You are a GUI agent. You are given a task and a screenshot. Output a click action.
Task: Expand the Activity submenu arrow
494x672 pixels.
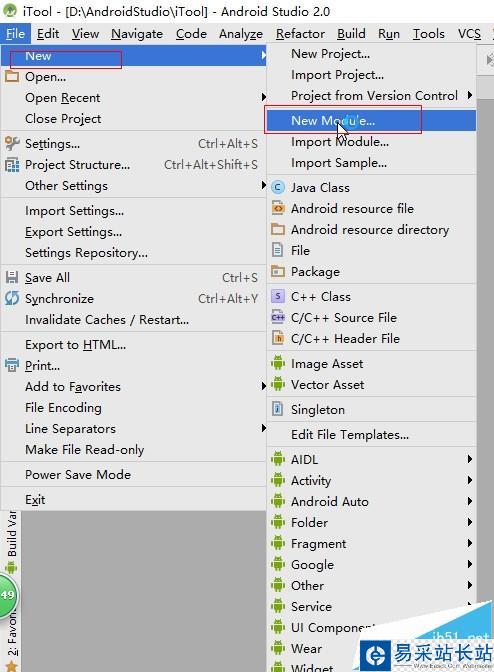click(470, 480)
